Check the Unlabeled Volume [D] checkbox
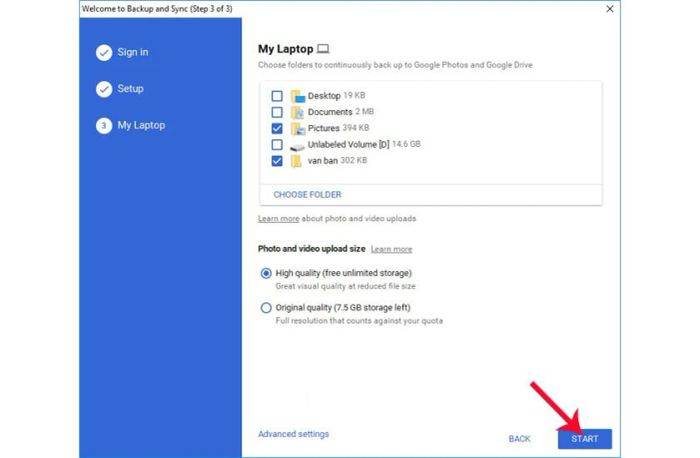This screenshot has width=700, height=458. 277,145
